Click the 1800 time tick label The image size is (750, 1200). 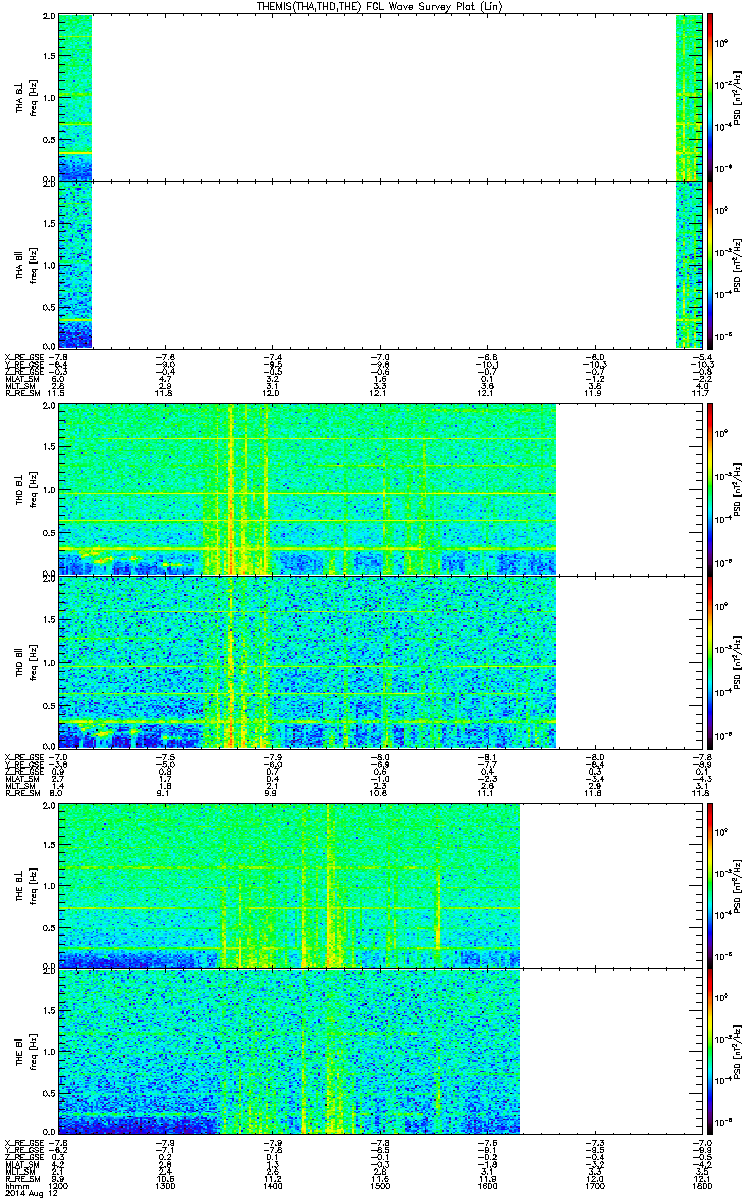coord(702,1184)
